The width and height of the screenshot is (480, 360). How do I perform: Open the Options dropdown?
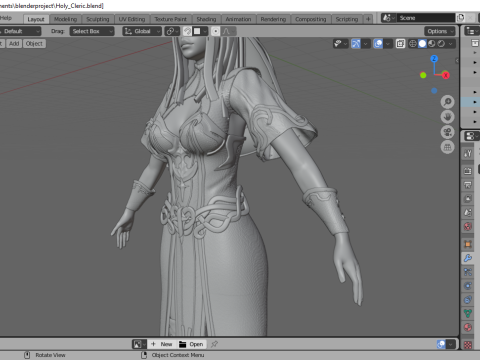440,31
